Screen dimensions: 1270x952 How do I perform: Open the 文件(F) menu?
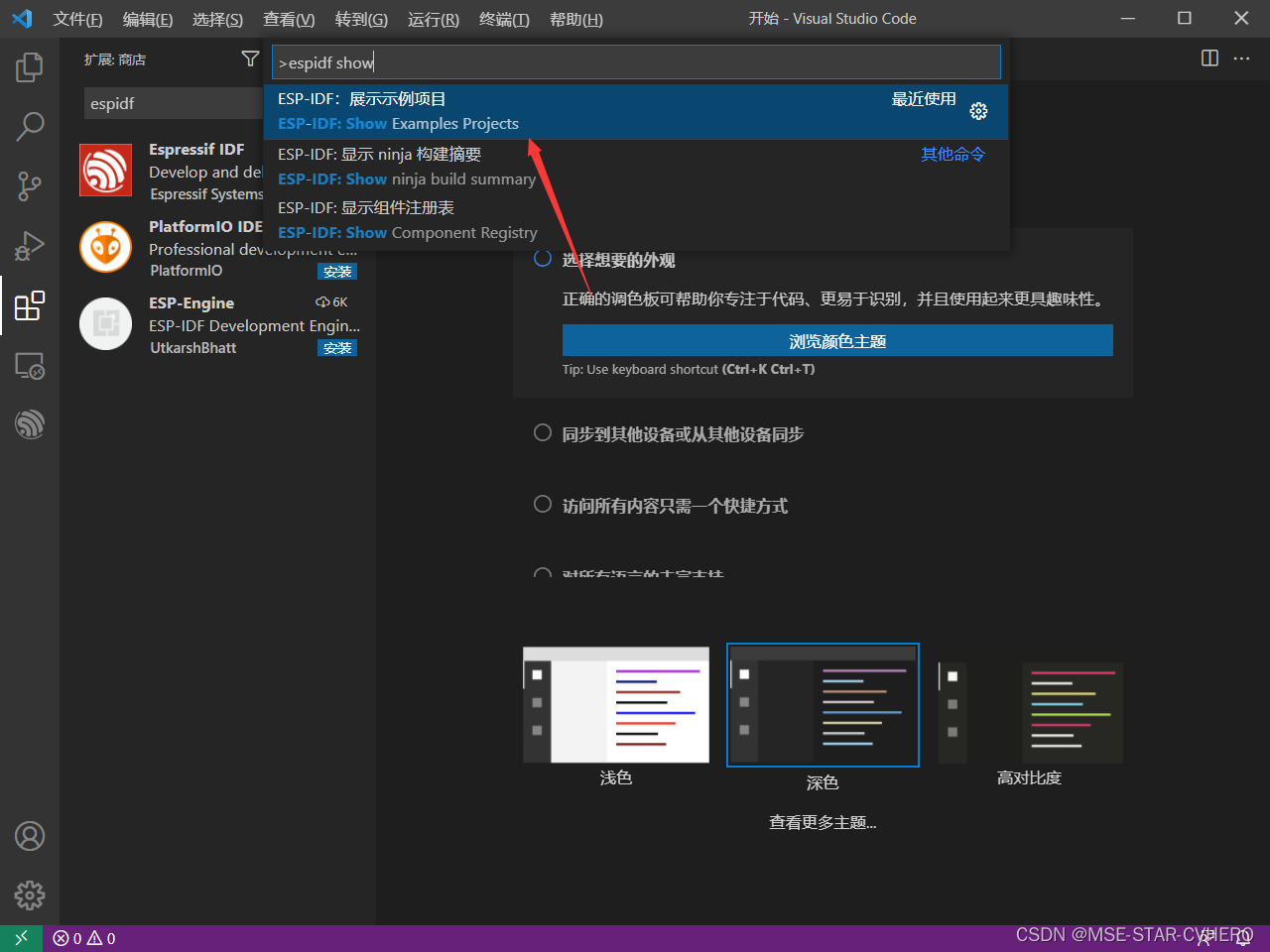coord(77,19)
